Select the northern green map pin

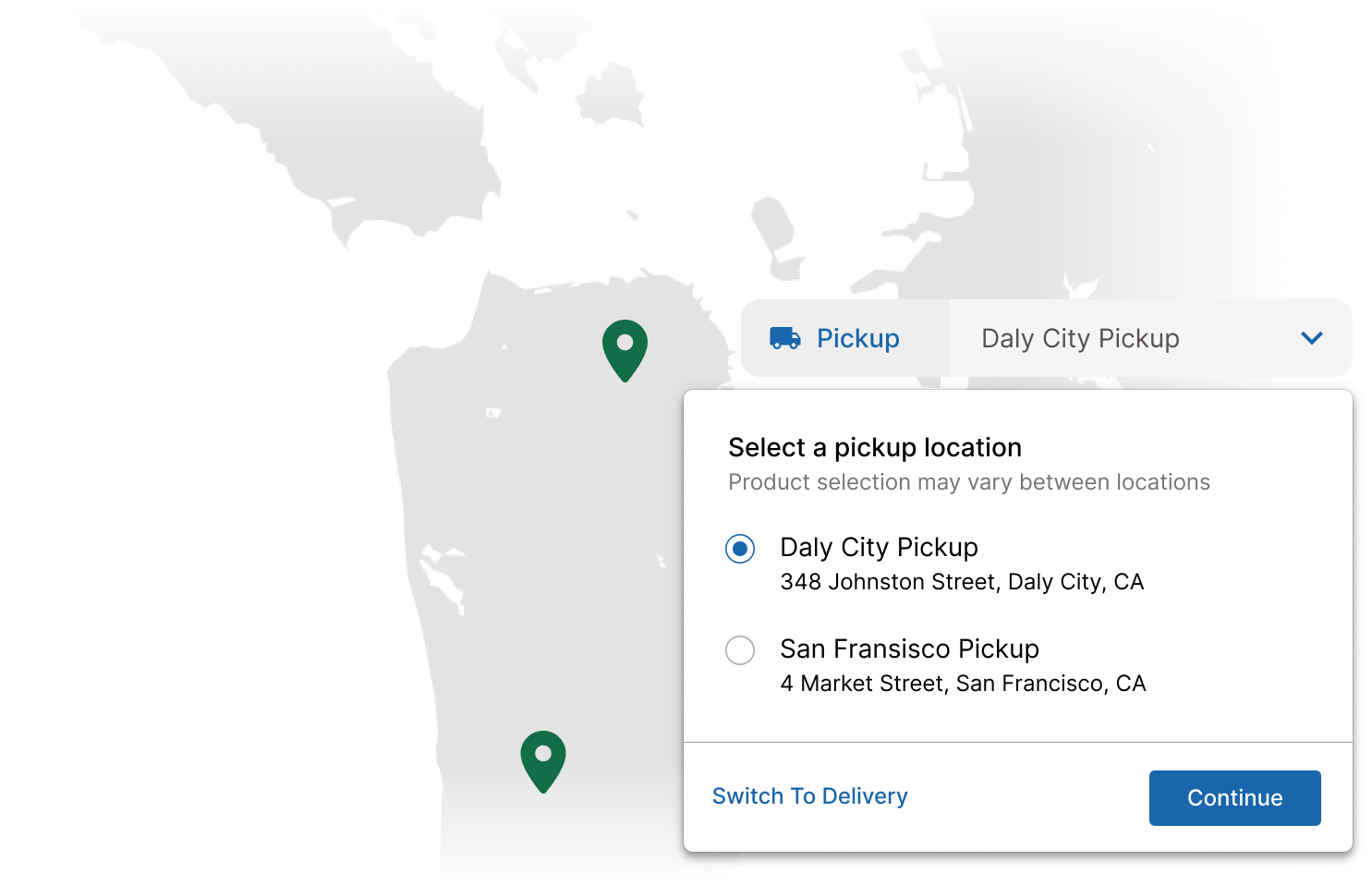coord(625,350)
